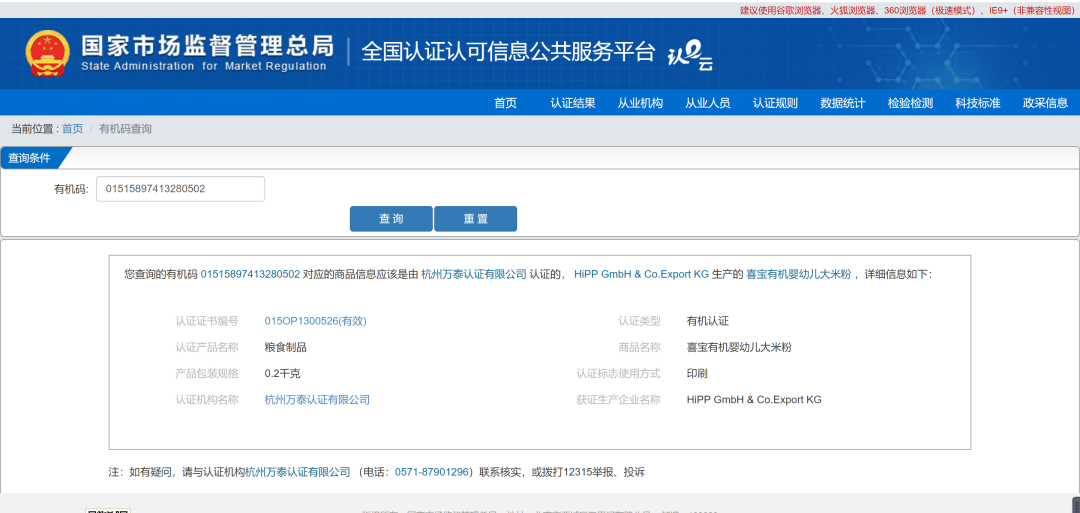Click 喜宝有机婴幼儿大米粉 value beside 商品名称
The height and width of the screenshot is (513, 1080).
click(x=739, y=347)
